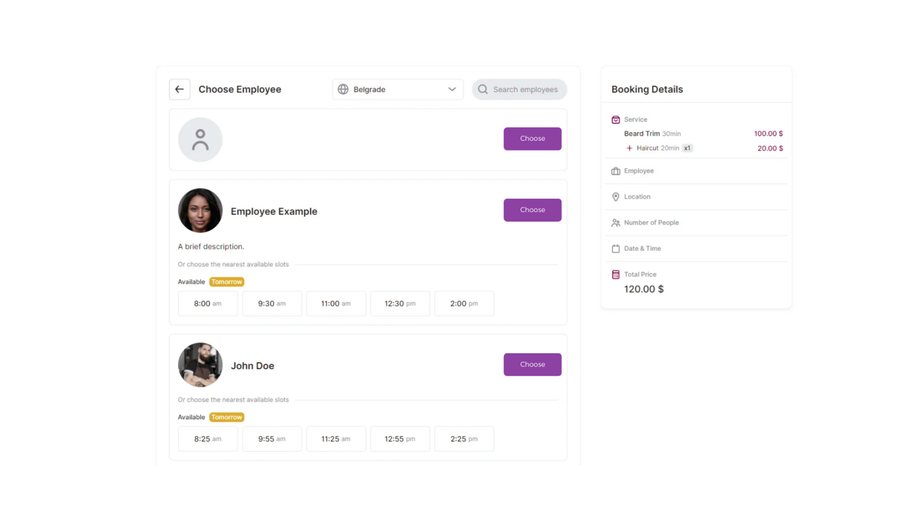
Task: Click the globe icon beside Belgrade
Action: click(x=343, y=90)
